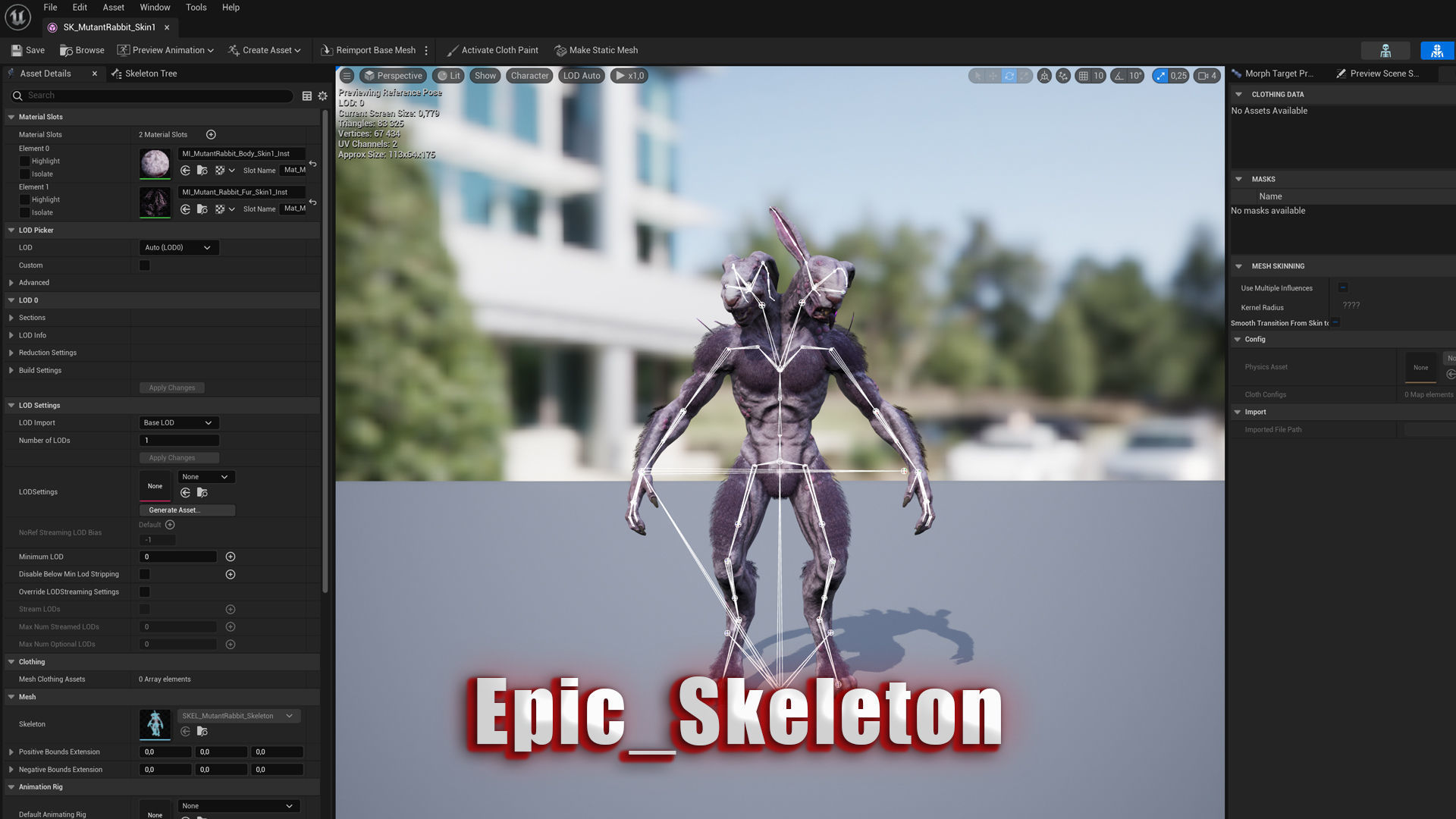Toggle property matrix table view icon
1456x819 pixels.
tap(306, 96)
